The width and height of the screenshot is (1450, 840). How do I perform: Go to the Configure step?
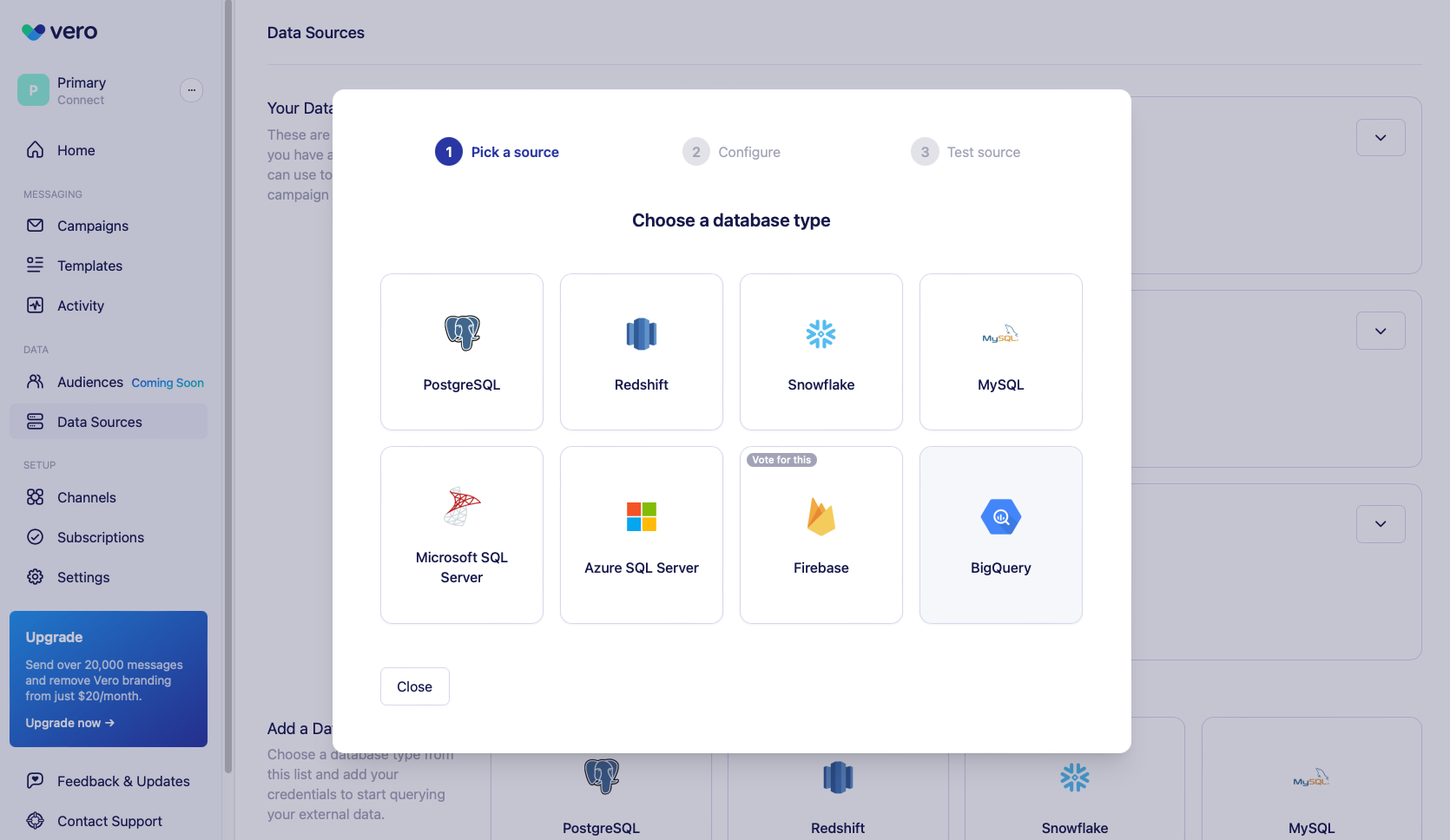point(732,151)
